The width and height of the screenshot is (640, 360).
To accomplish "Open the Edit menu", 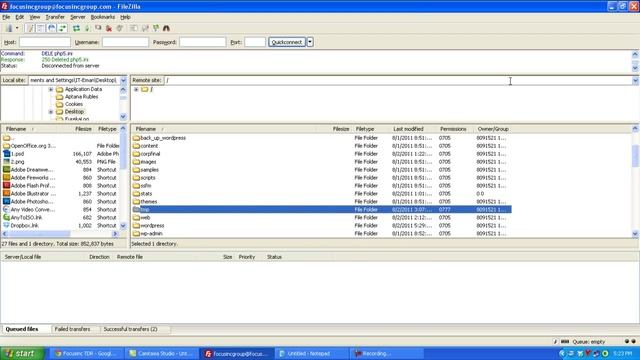I will tap(20, 17).
